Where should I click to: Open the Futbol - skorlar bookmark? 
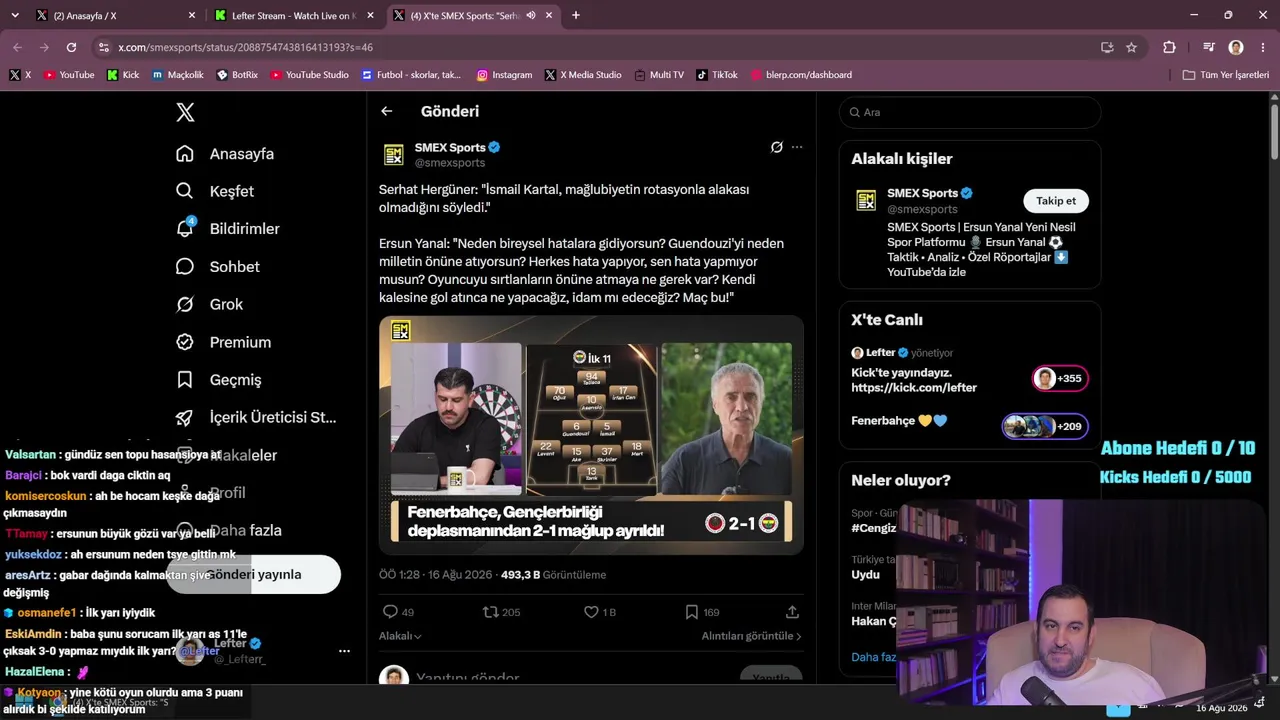(x=412, y=75)
